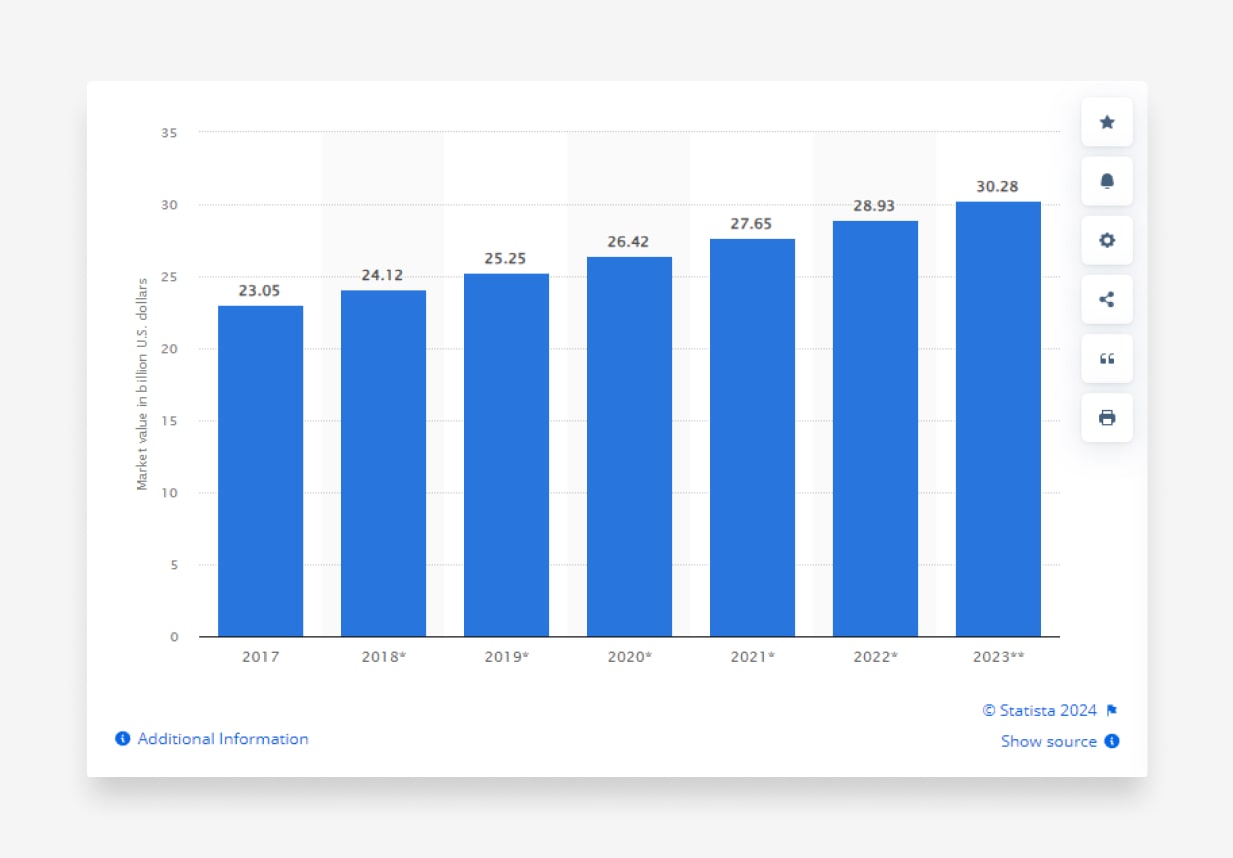Click the star favorite icon
Image resolution: width=1233 pixels, height=858 pixels.
(1107, 122)
